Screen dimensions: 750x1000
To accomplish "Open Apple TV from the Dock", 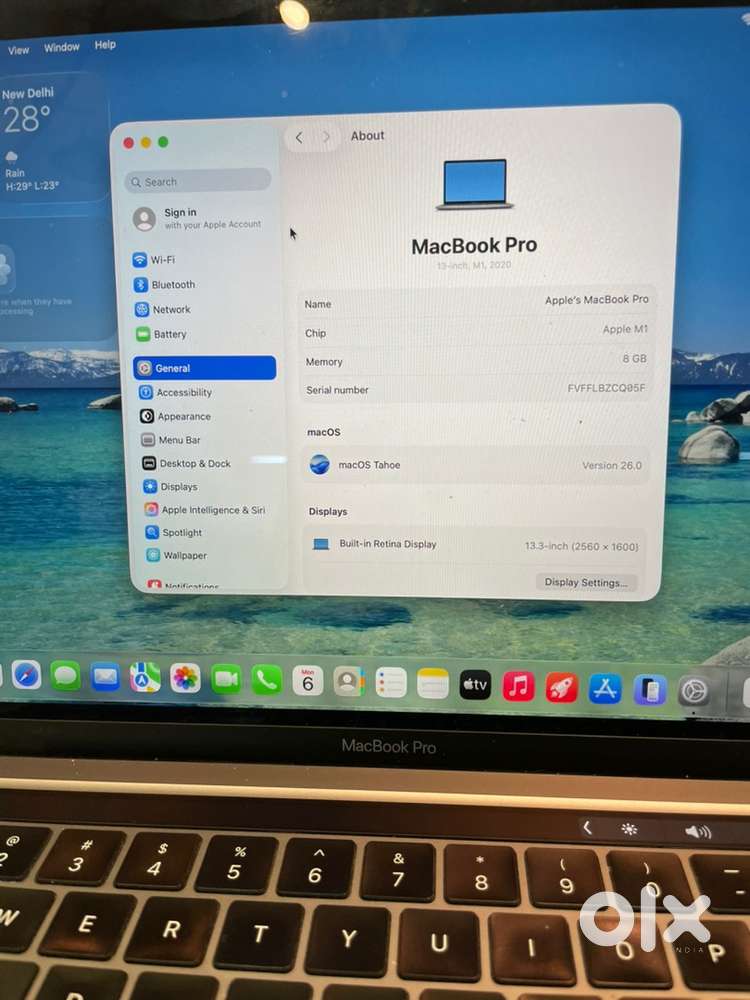I will [x=475, y=685].
